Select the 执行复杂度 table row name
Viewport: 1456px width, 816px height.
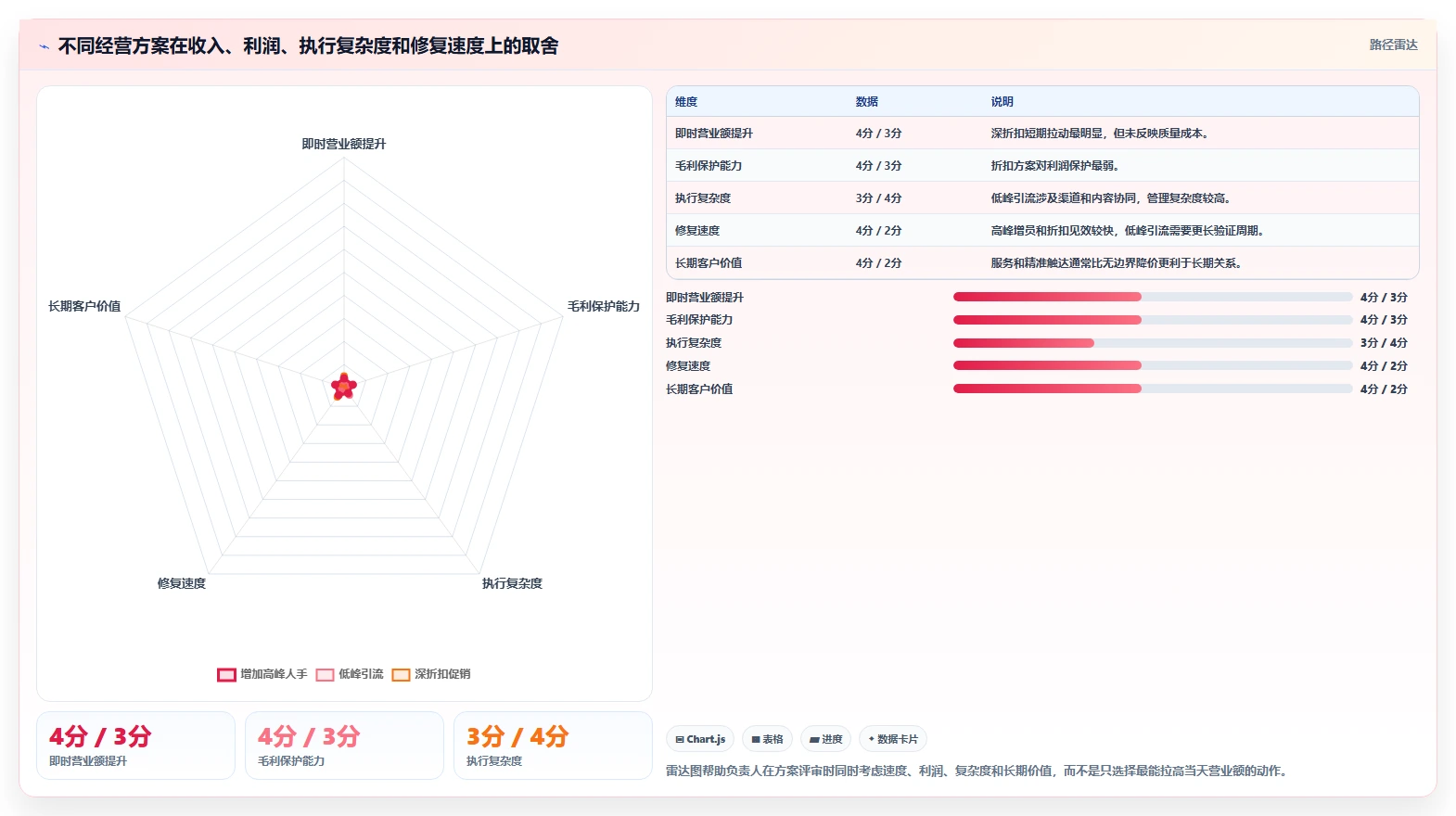(x=703, y=198)
